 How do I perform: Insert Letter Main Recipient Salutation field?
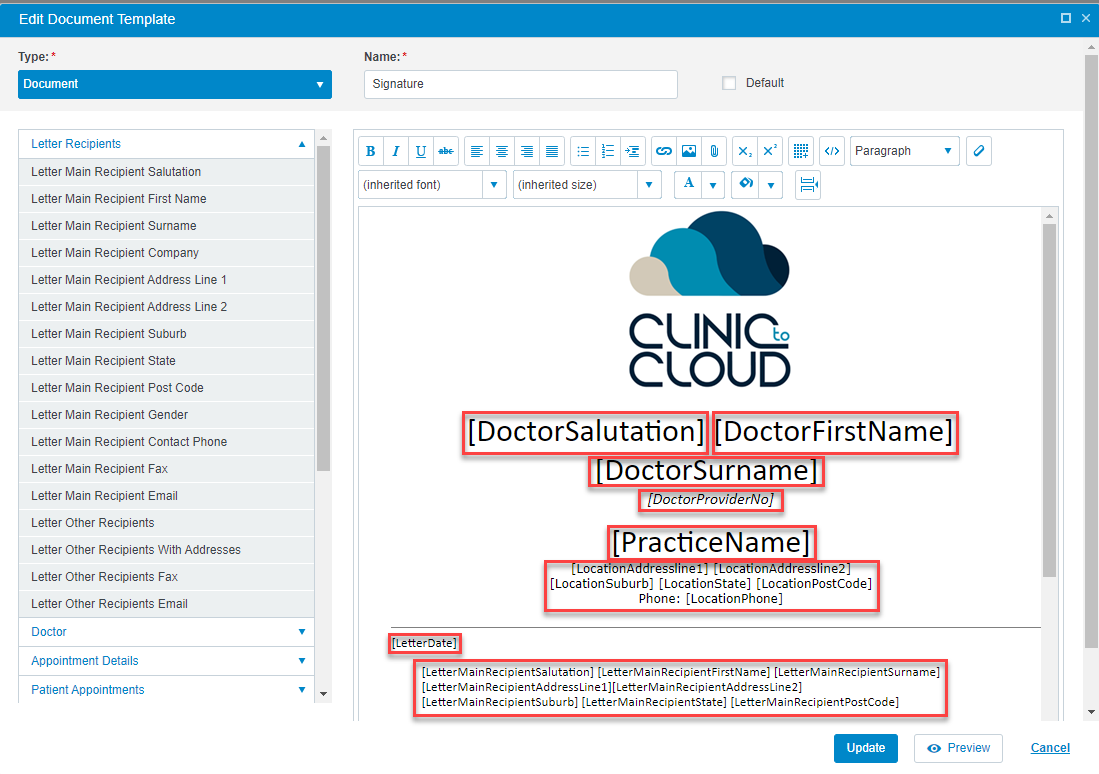(x=166, y=172)
